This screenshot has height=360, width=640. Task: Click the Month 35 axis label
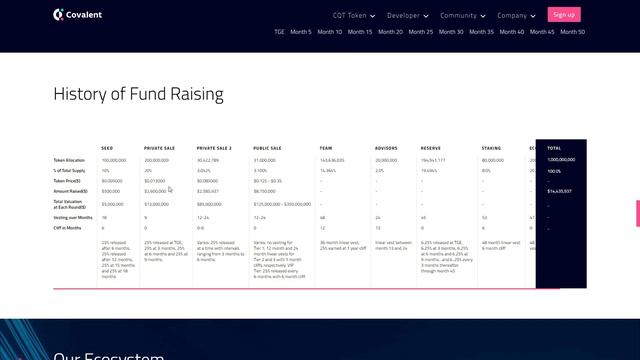[481, 32]
